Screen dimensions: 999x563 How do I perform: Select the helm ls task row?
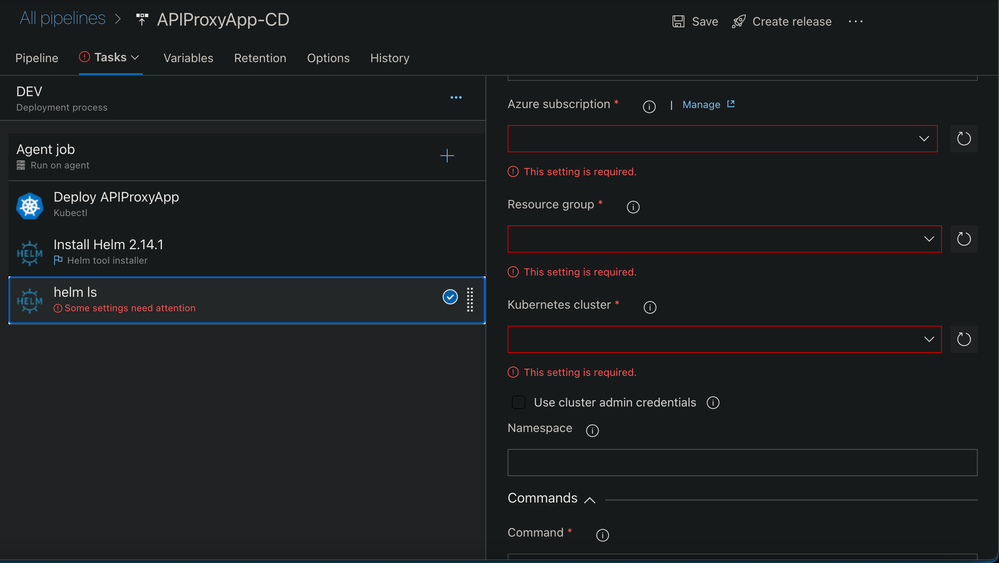point(247,301)
